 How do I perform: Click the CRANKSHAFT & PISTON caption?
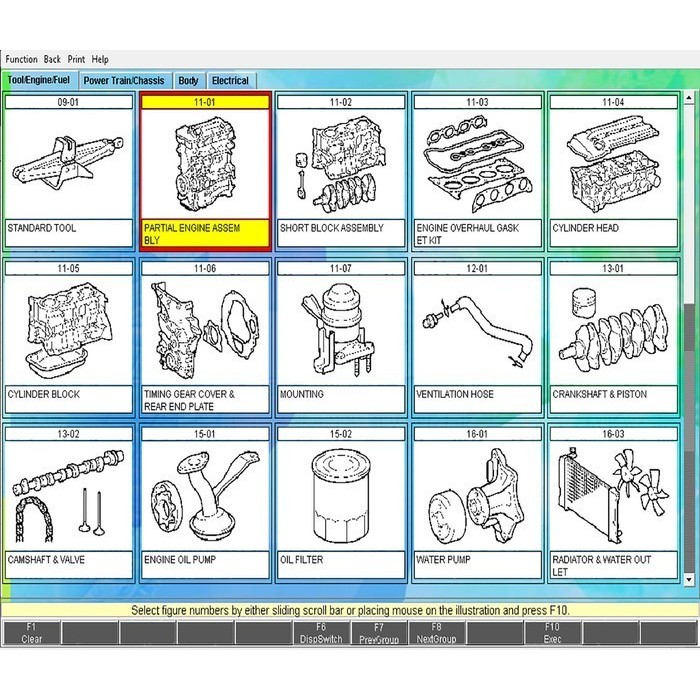pyautogui.click(x=613, y=400)
